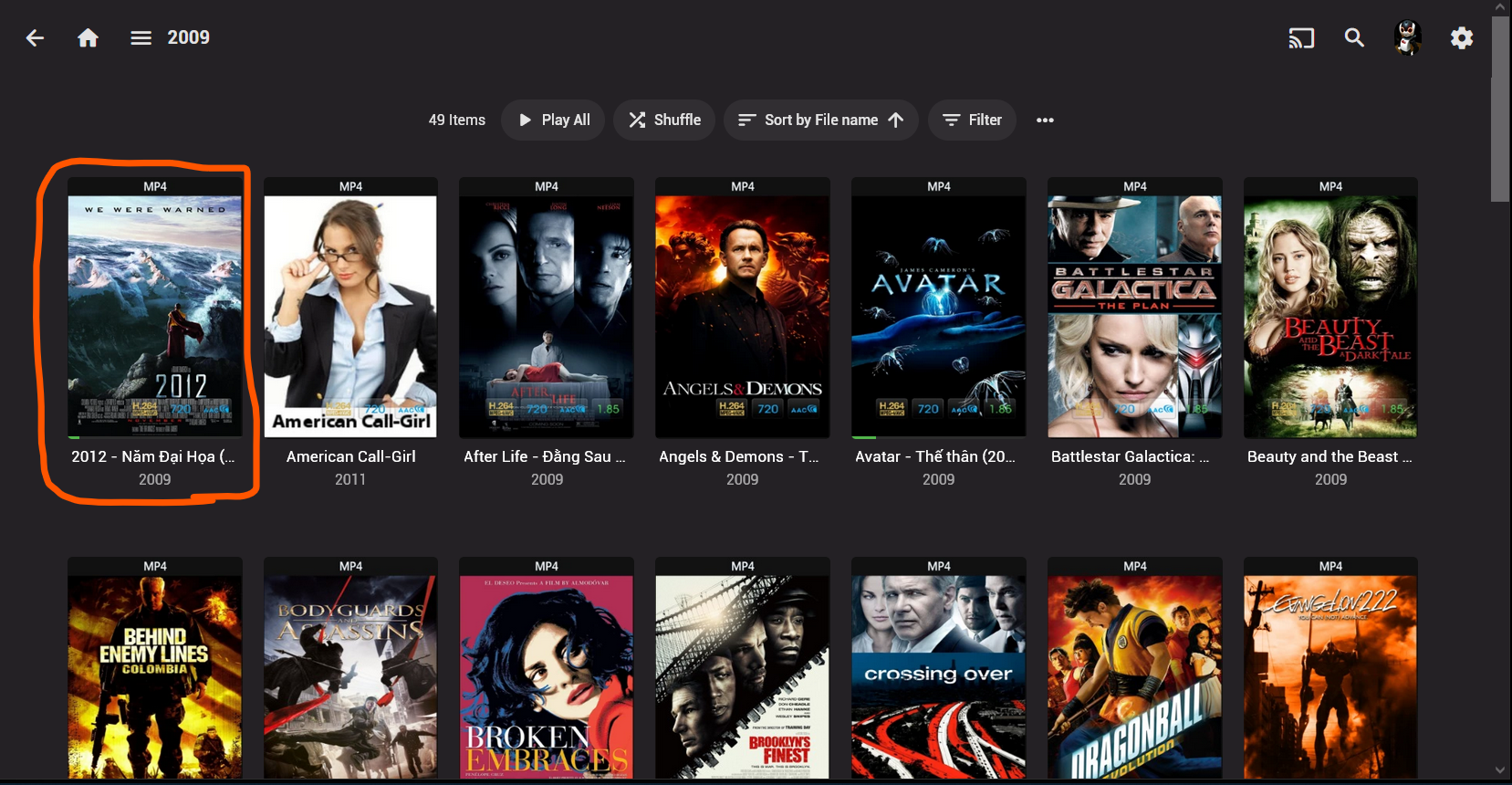
Task: Click the 'After Life - Đằng Sau' title
Action: pyautogui.click(x=545, y=456)
